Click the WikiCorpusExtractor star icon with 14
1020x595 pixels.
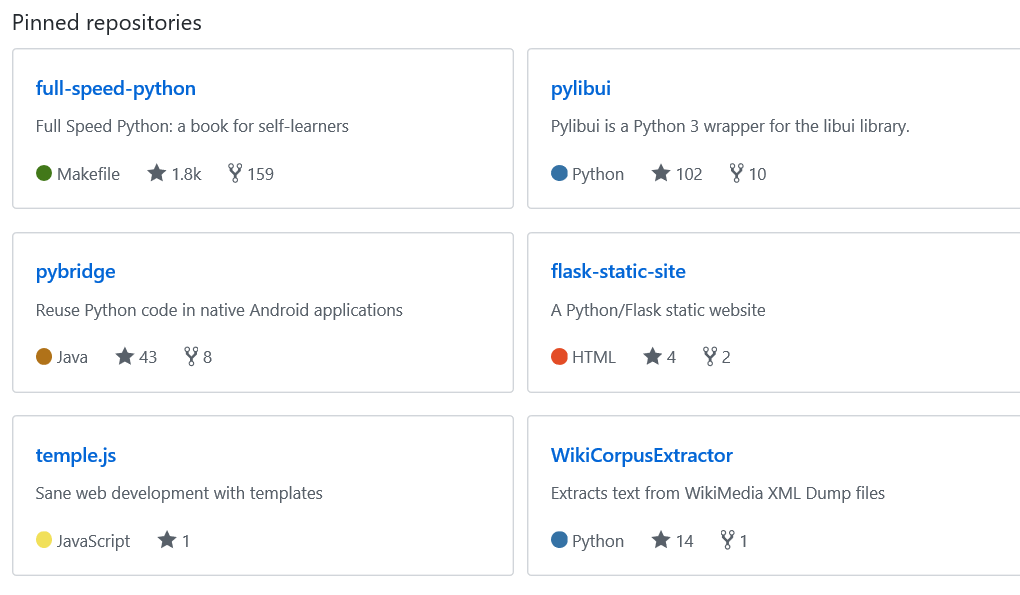click(x=660, y=540)
